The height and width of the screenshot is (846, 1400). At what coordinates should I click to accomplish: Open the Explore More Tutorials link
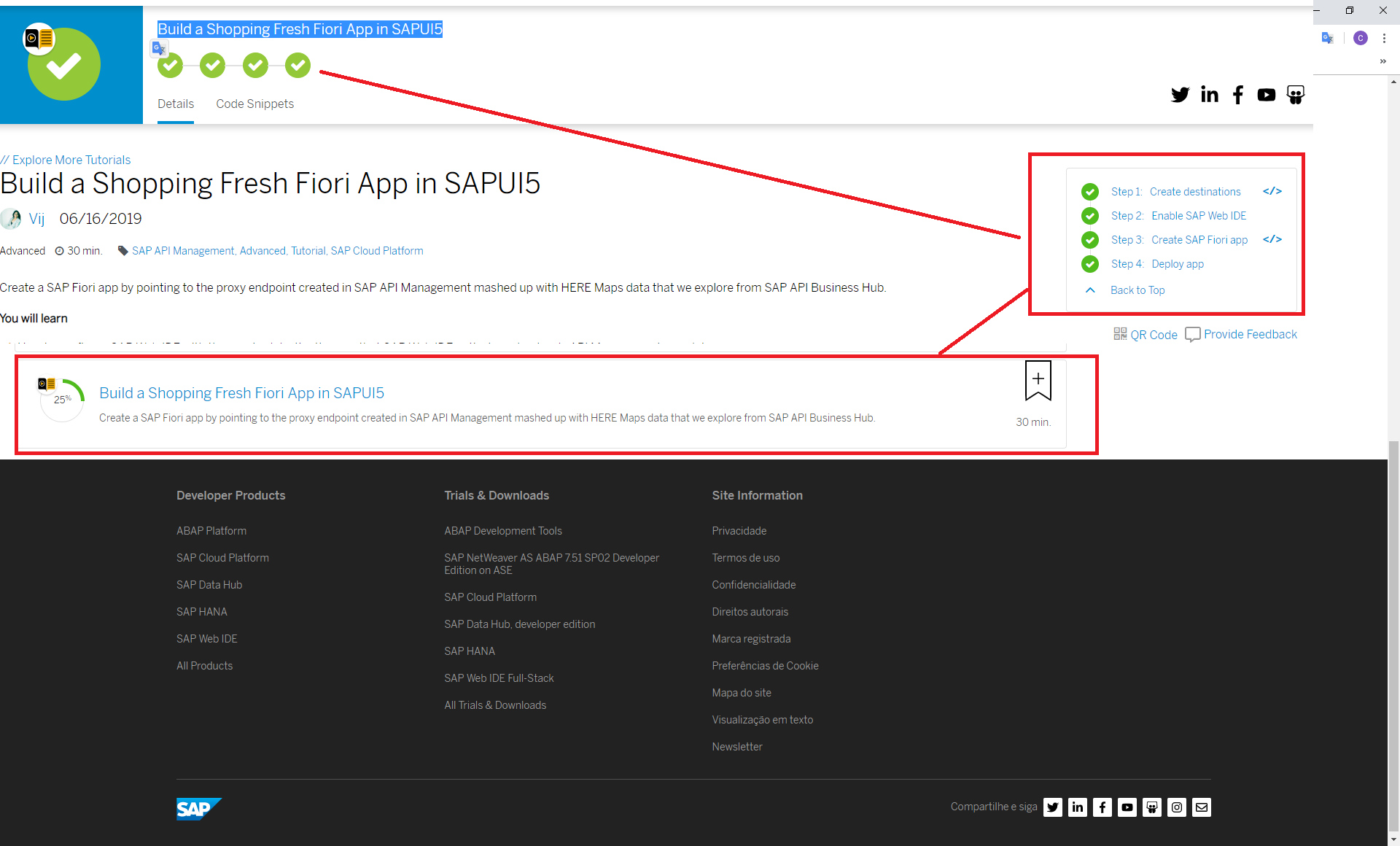click(71, 160)
